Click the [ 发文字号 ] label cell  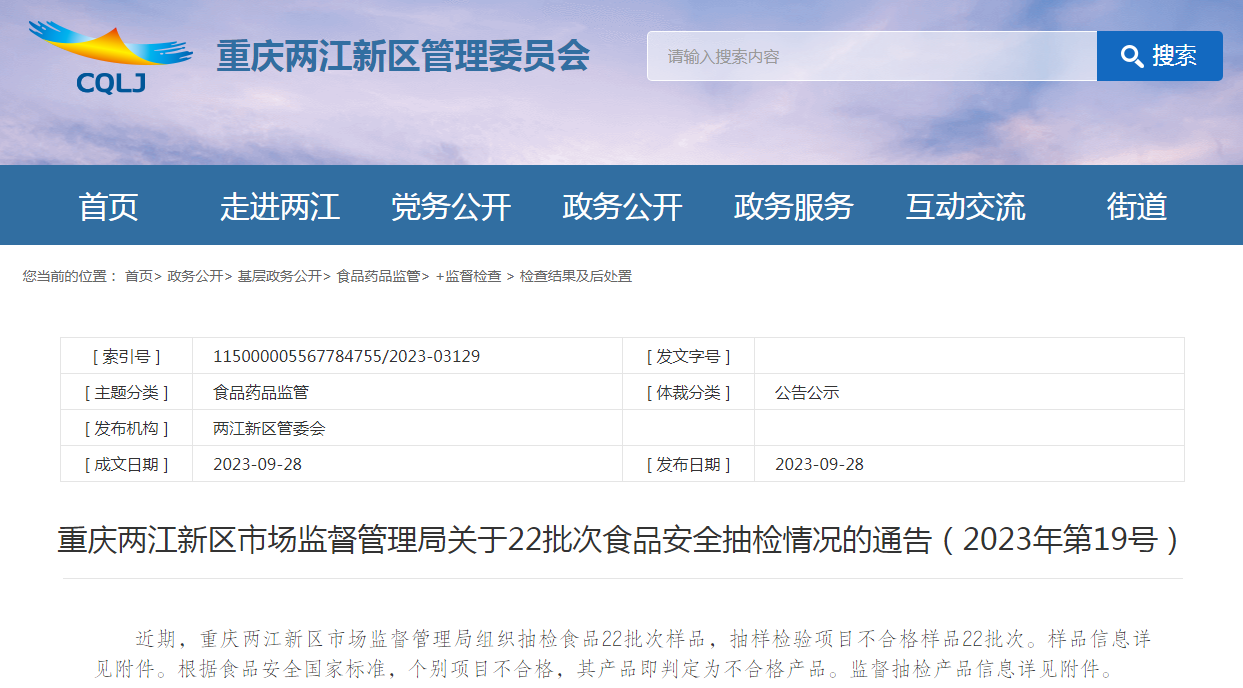688,356
